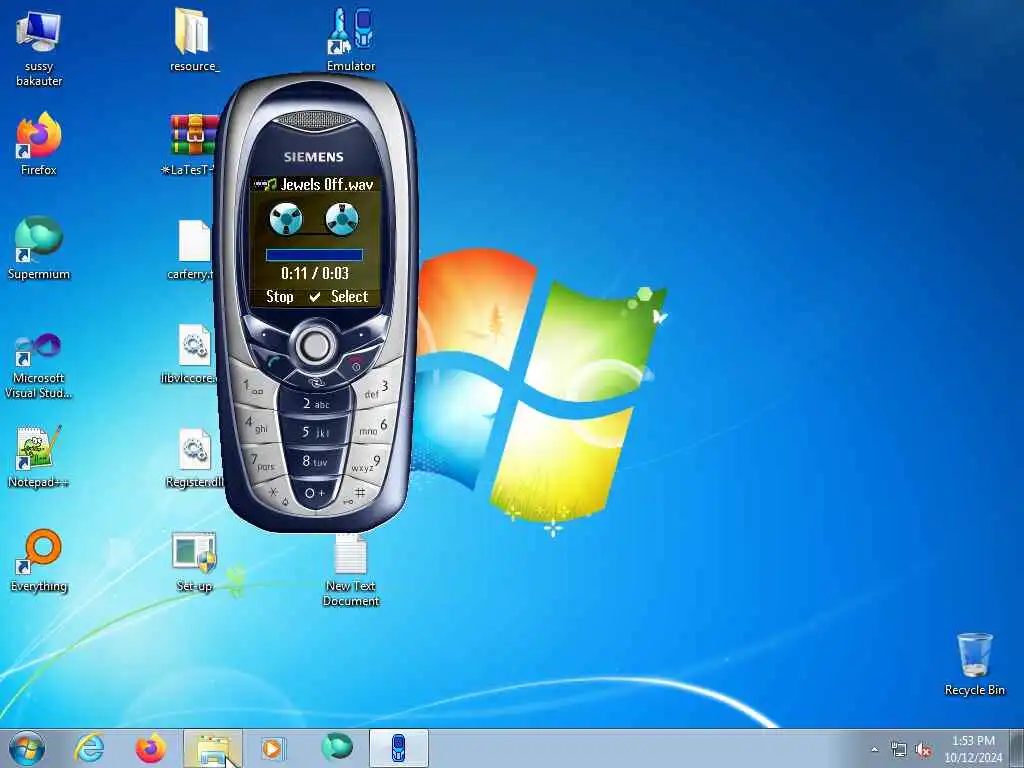Click the browser key below navigation ring
This screenshot has width=1024, height=768.
click(x=316, y=383)
